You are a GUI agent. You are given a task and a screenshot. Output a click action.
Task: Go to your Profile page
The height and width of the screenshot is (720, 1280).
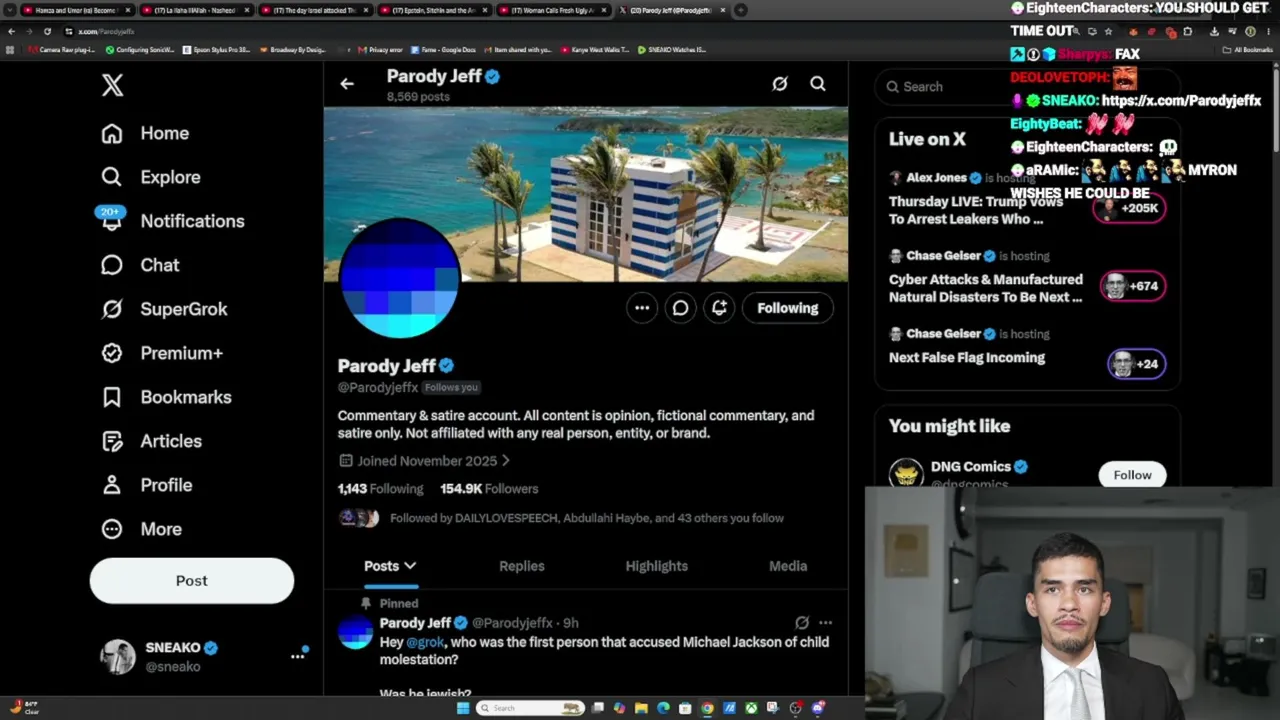[146, 485]
